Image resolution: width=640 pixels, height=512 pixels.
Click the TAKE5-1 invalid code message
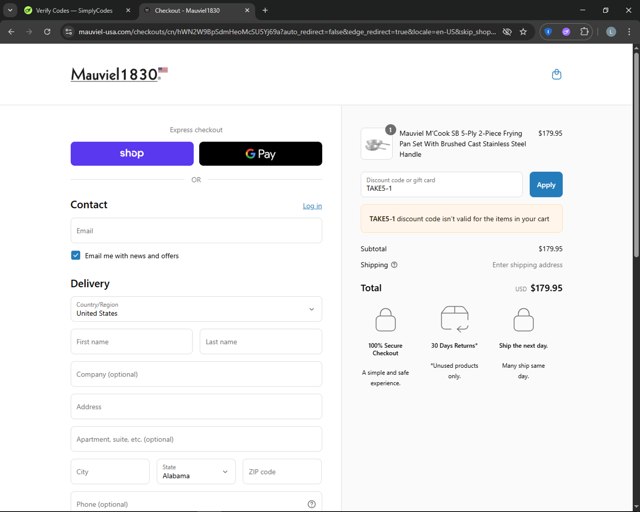click(x=462, y=219)
